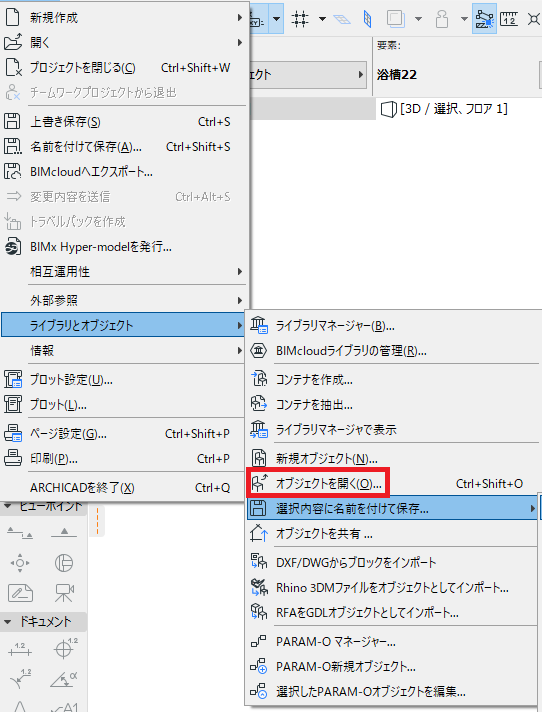This screenshot has width=542, height=712.
Task: Open ページ設定(G)... menu item
Action: coord(123,434)
